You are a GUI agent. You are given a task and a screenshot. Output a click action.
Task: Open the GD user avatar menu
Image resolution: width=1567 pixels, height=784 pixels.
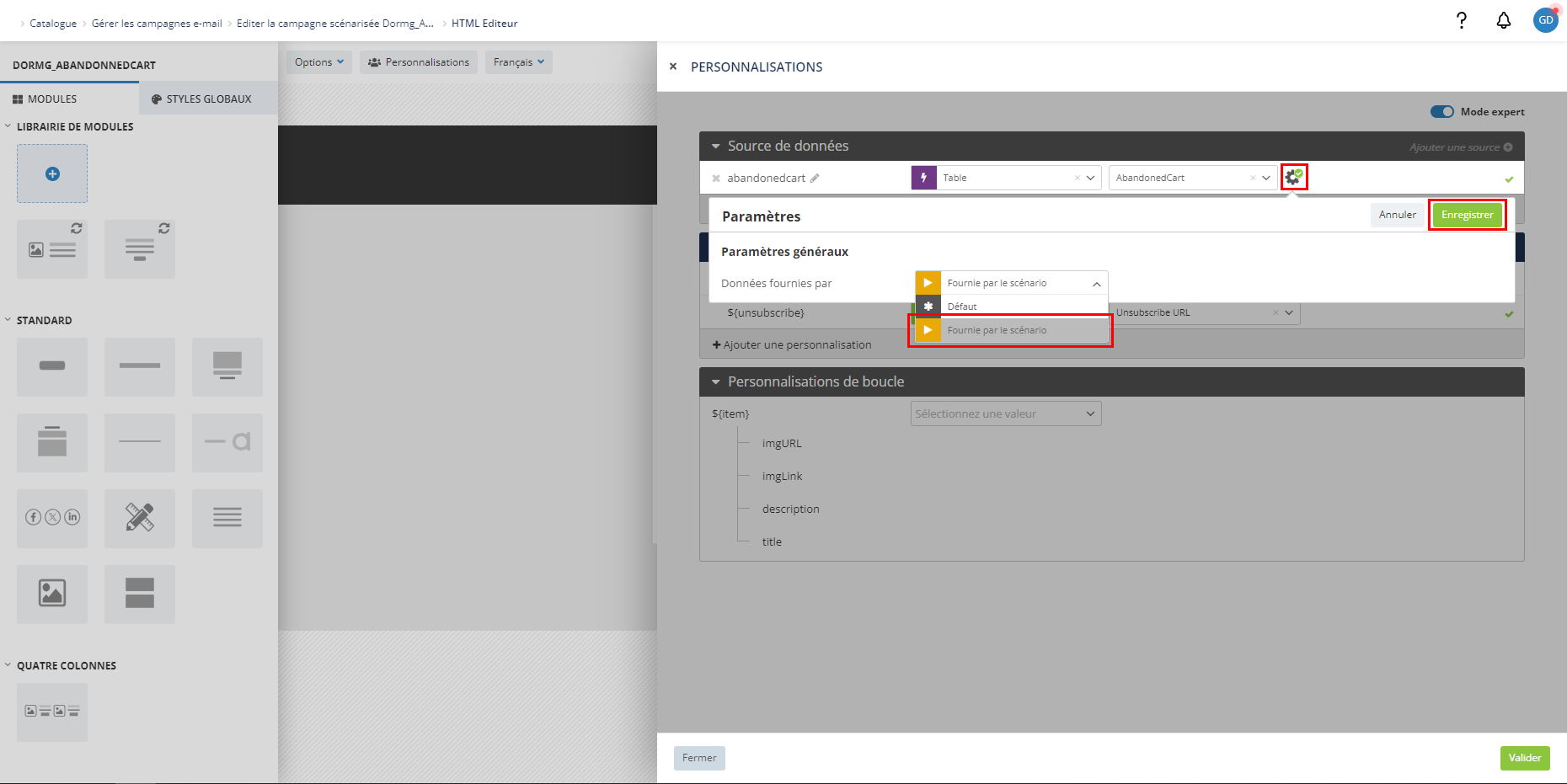point(1546,20)
